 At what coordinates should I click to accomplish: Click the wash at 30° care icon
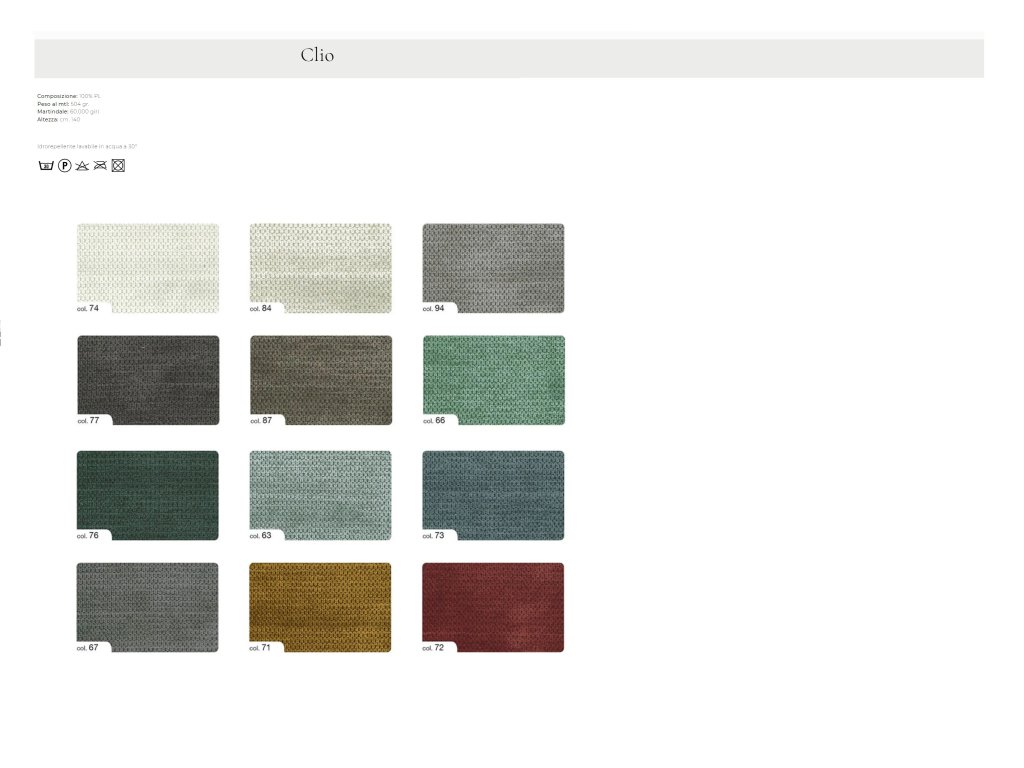click(45, 165)
